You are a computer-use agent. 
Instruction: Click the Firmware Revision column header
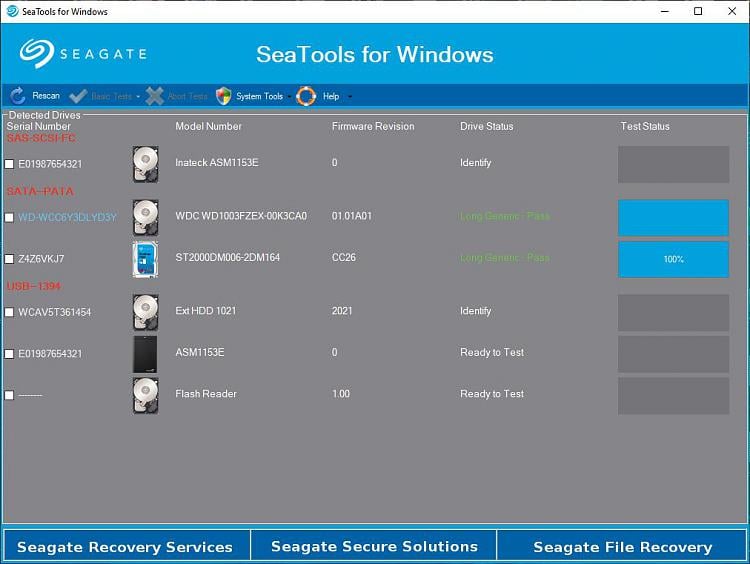pyautogui.click(x=373, y=126)
